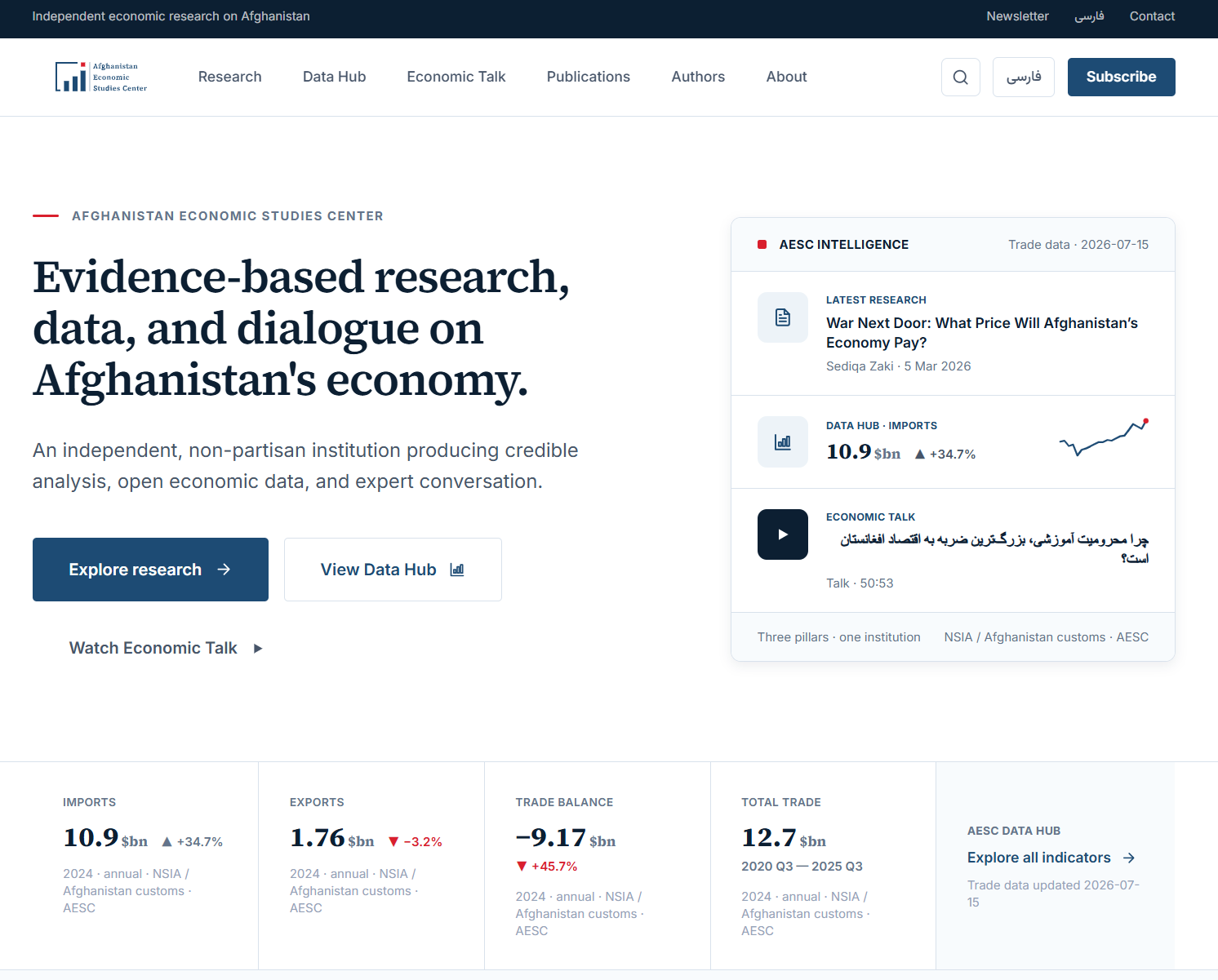Click the Data Hub bar chart icon
This screenshot has height=980, width=1218.
point(783,442)
